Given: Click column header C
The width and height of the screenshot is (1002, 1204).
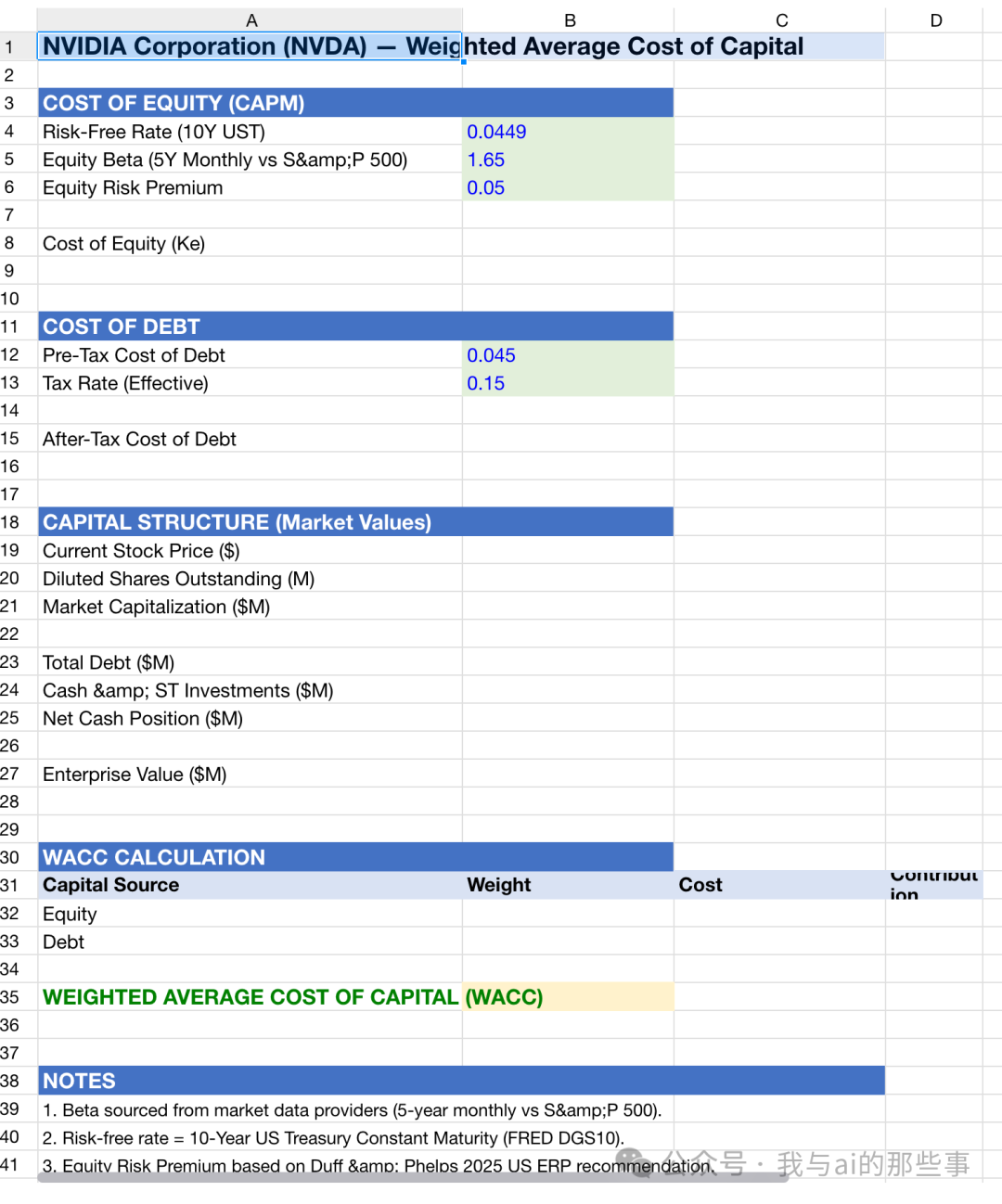Looking at the screenshot, I should click(780, 20).
